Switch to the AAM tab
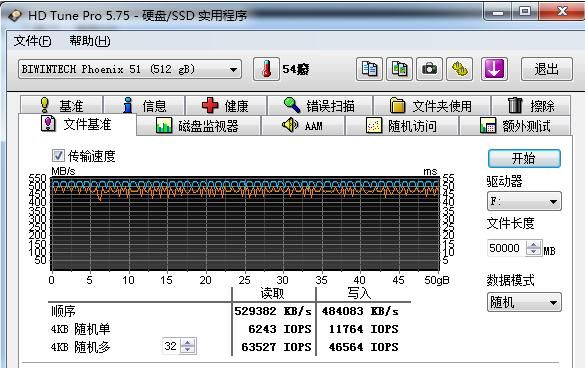This screenshot has width=585, height=368. (303, 126)
